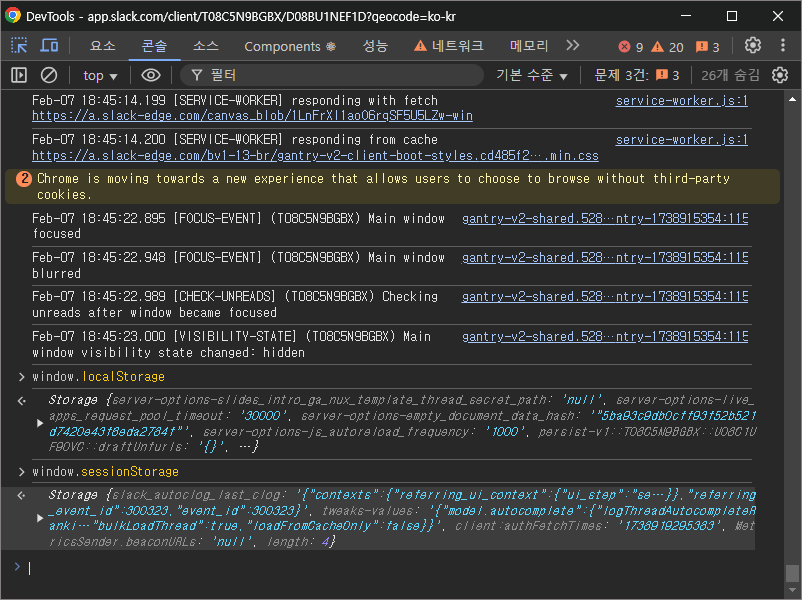Image resolution: width=802 pixels, height=600 pixels.
Task: Click the CHECK-UNREADS log message text
Action: tap(235, 304)
